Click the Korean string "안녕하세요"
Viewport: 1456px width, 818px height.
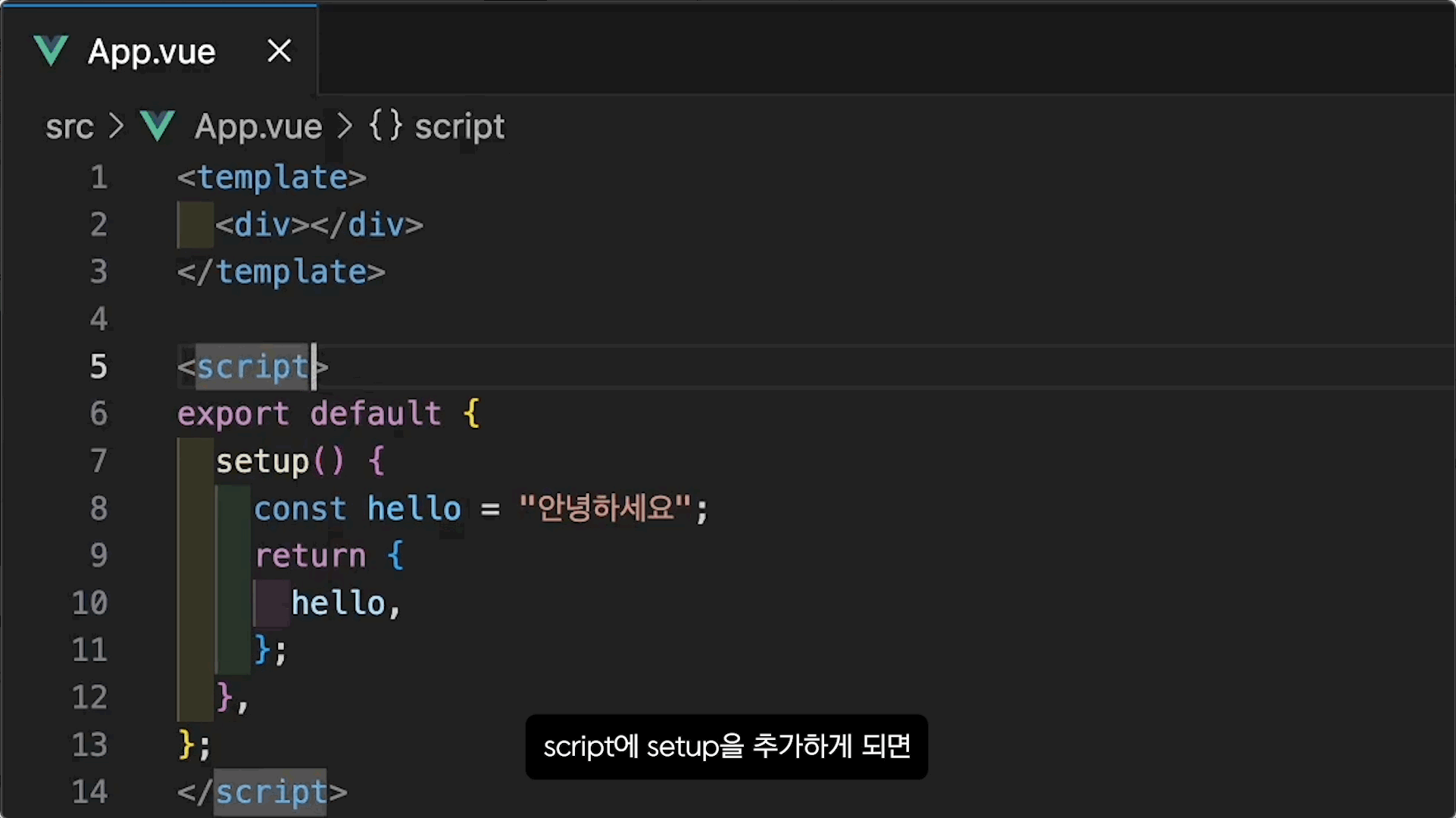605,508
